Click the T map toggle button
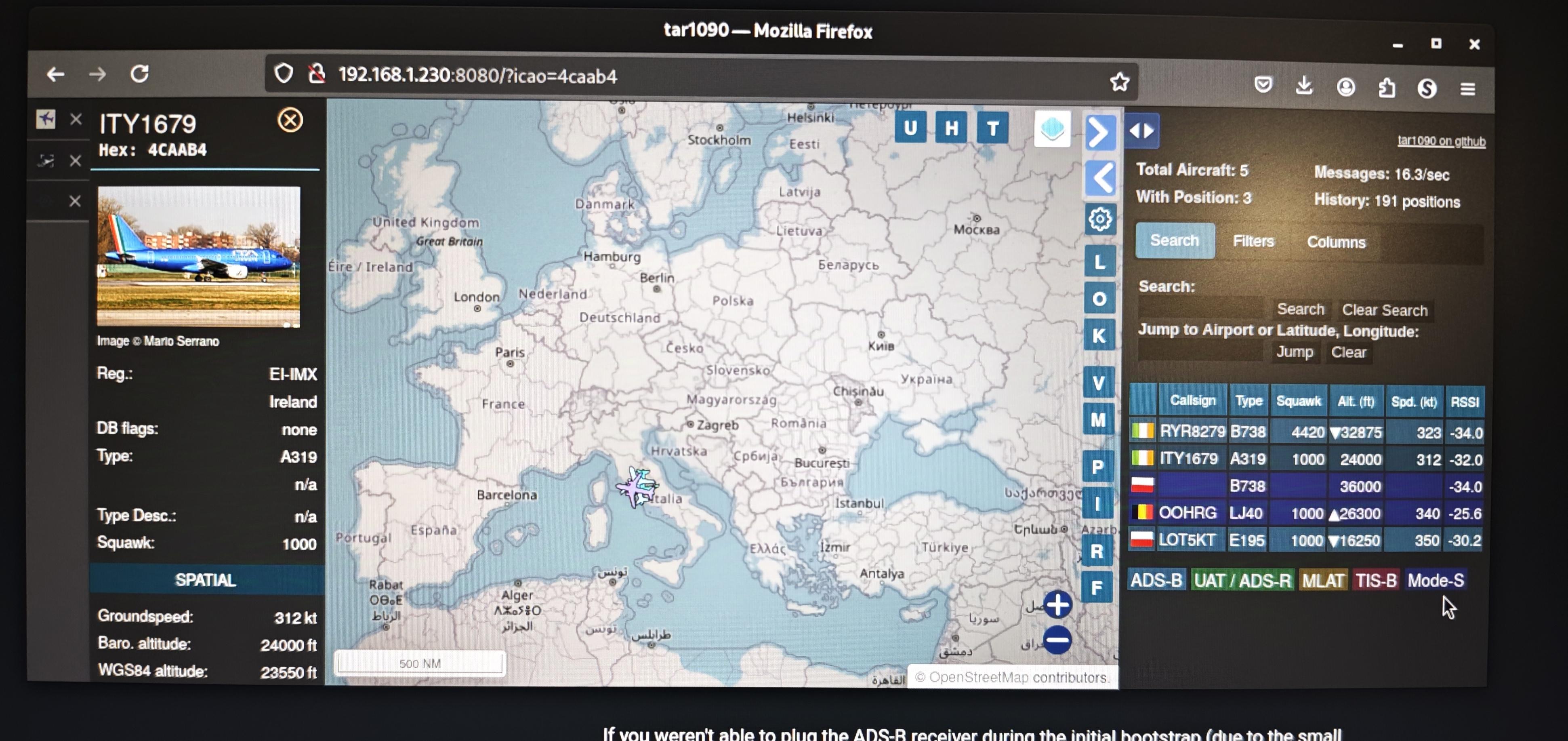This screenshot has width=1568, height=741. [x=993, y=128]
